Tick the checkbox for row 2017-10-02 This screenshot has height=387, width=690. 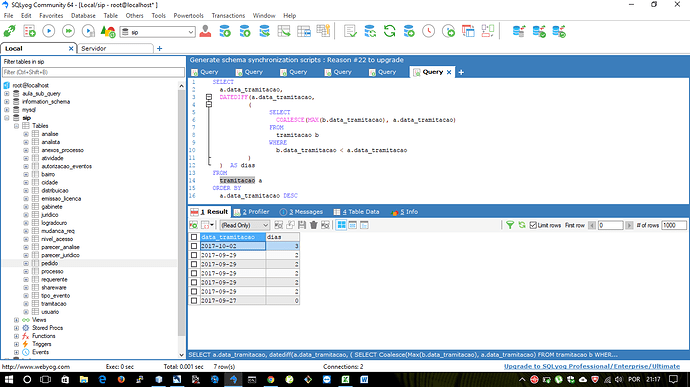coord(194,246)
